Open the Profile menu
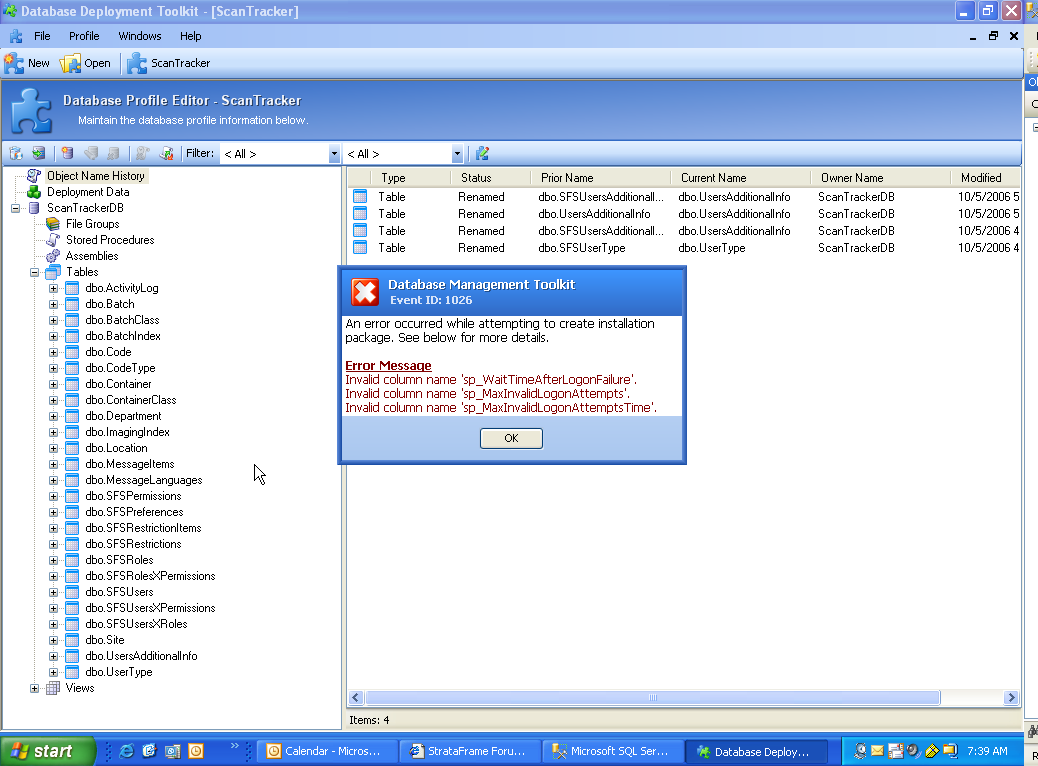 pos(84,36)
